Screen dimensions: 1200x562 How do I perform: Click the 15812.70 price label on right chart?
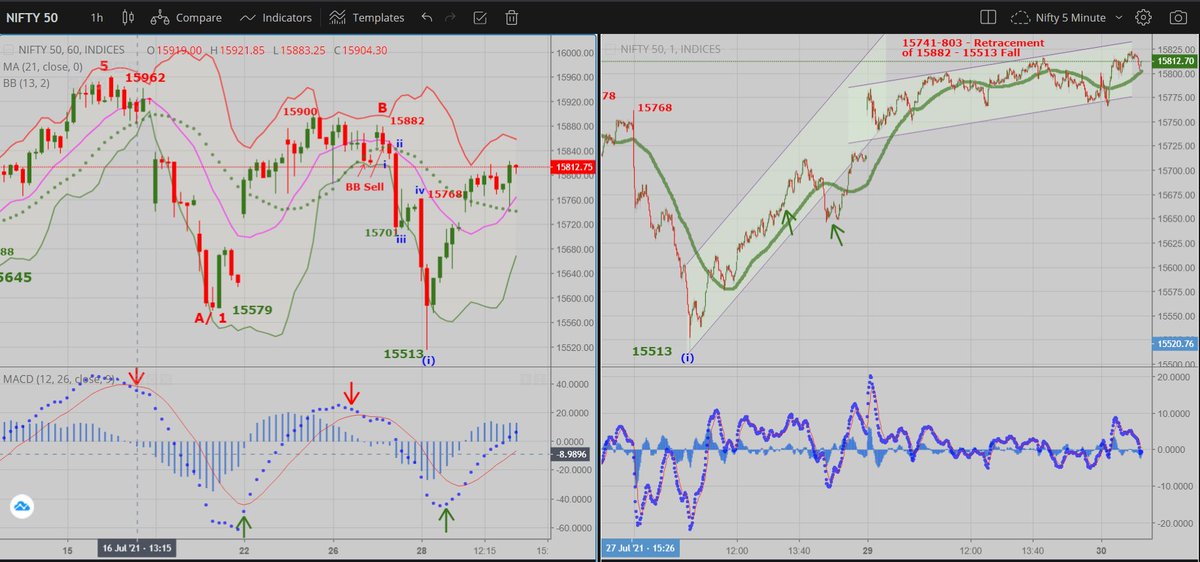coord(1175,61)
